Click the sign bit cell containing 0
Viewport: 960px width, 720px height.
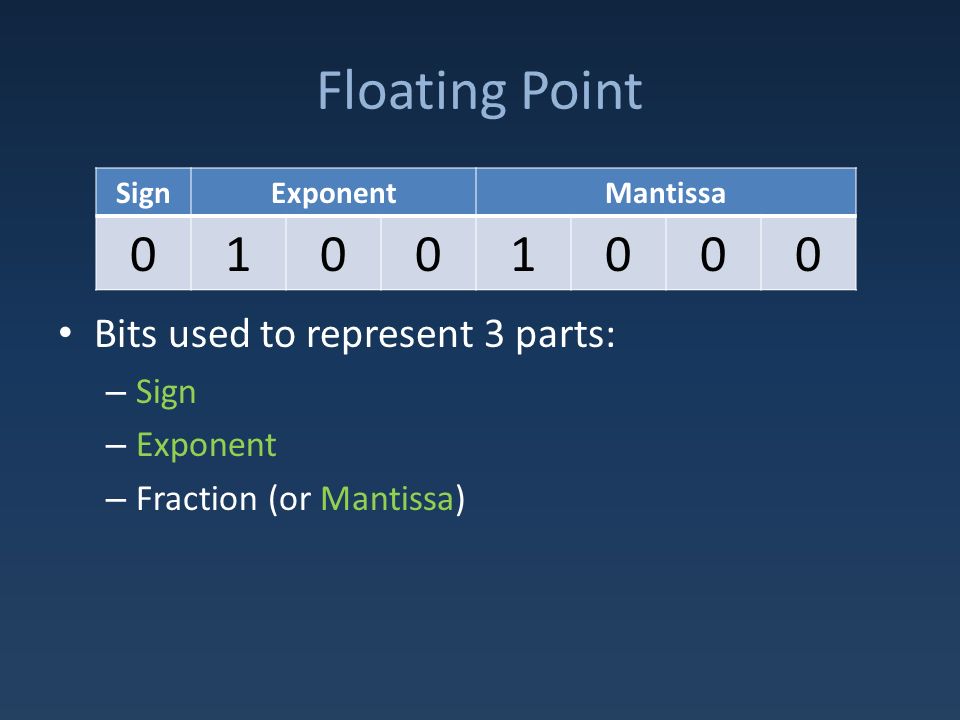143,253
